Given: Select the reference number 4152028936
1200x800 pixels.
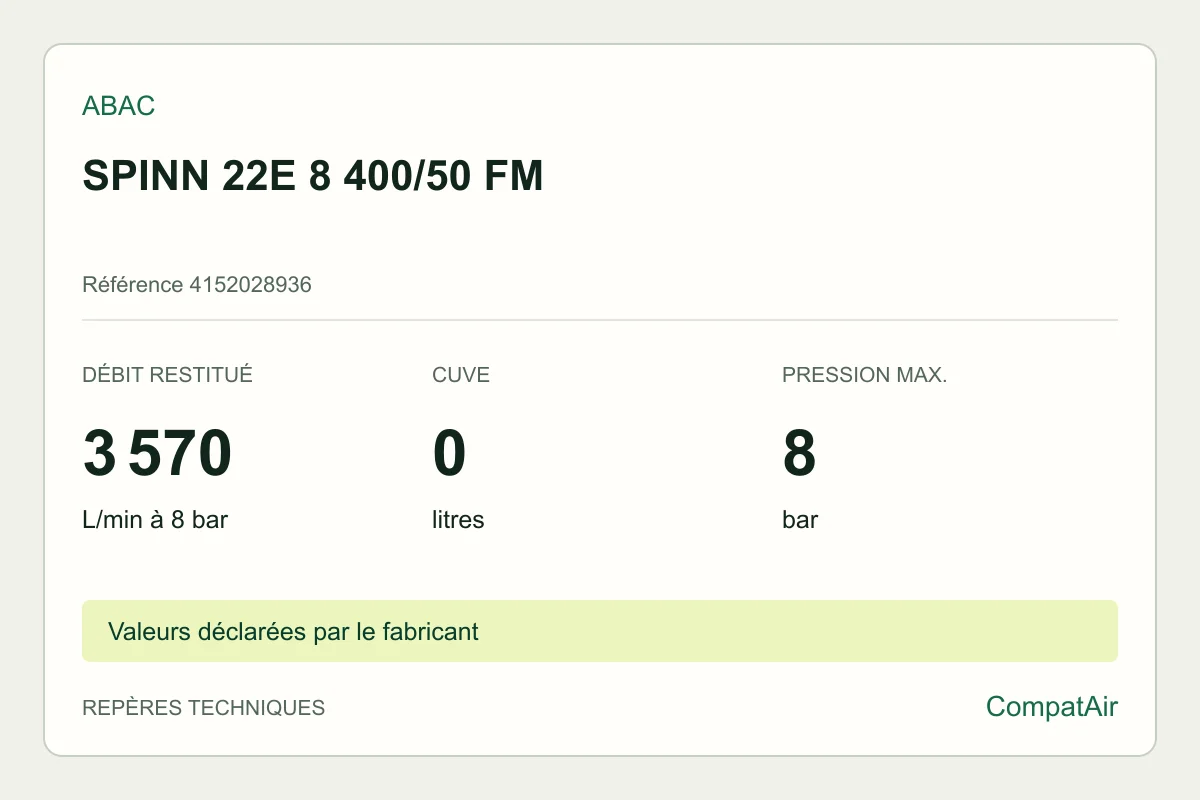Looking at the screenshot, I should point(250,285).
